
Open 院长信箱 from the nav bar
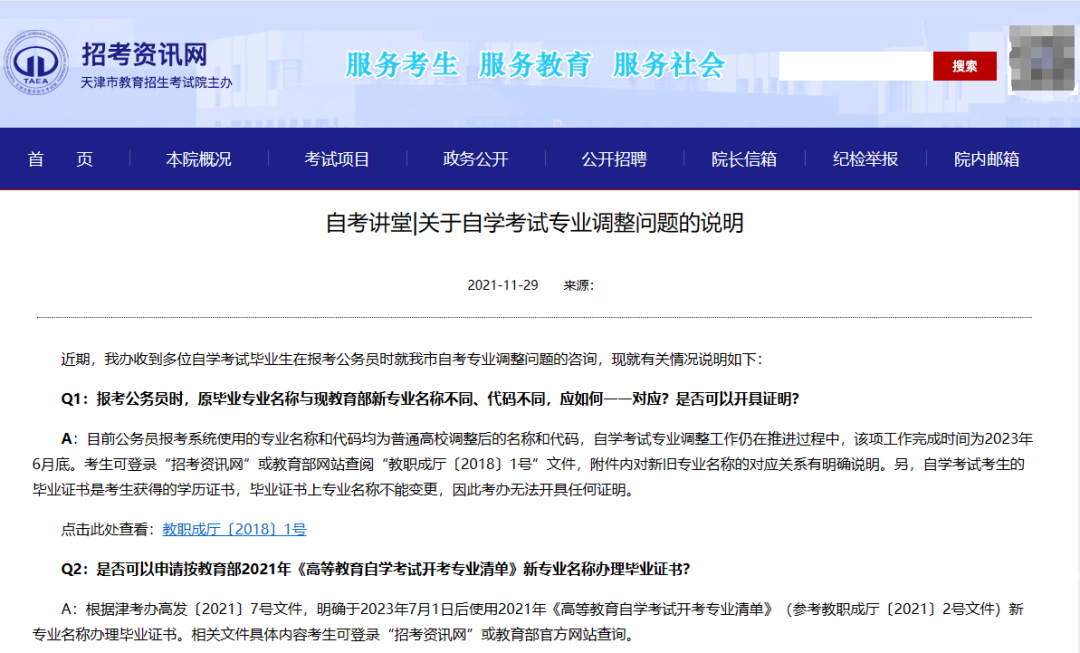point(743,159)
